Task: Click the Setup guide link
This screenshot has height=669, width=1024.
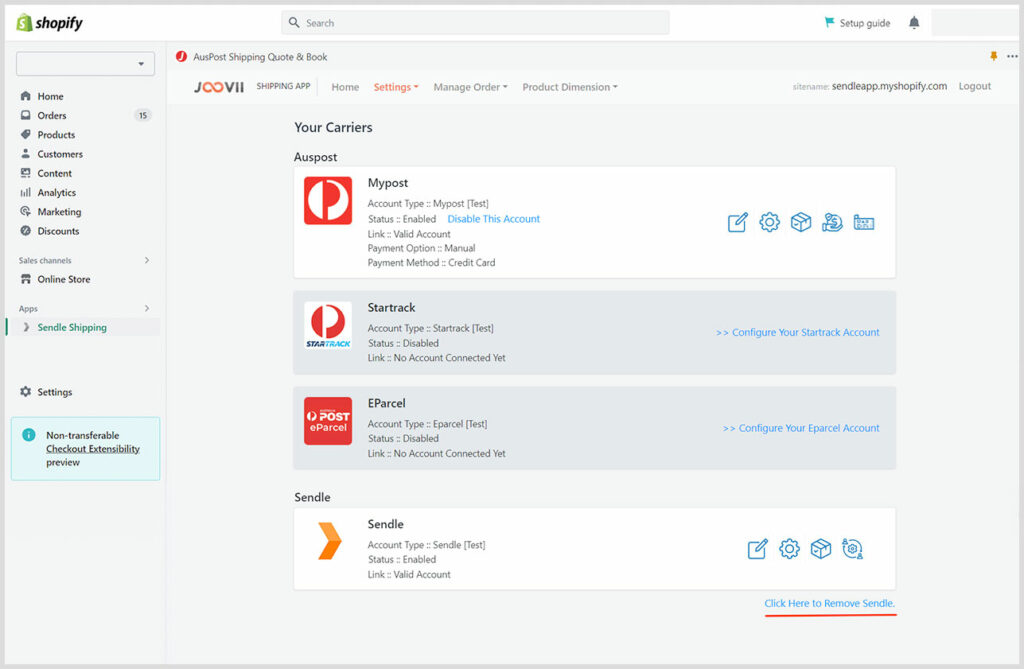Action: coord(857,23)
